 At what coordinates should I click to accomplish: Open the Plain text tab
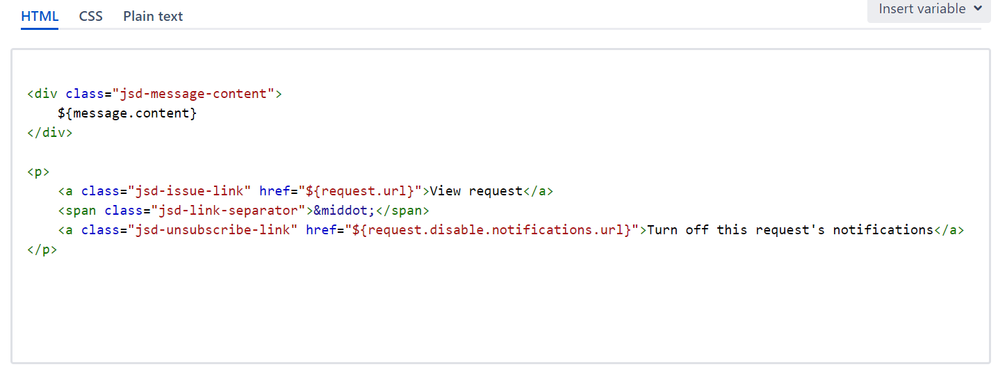(x=153, y=17)
